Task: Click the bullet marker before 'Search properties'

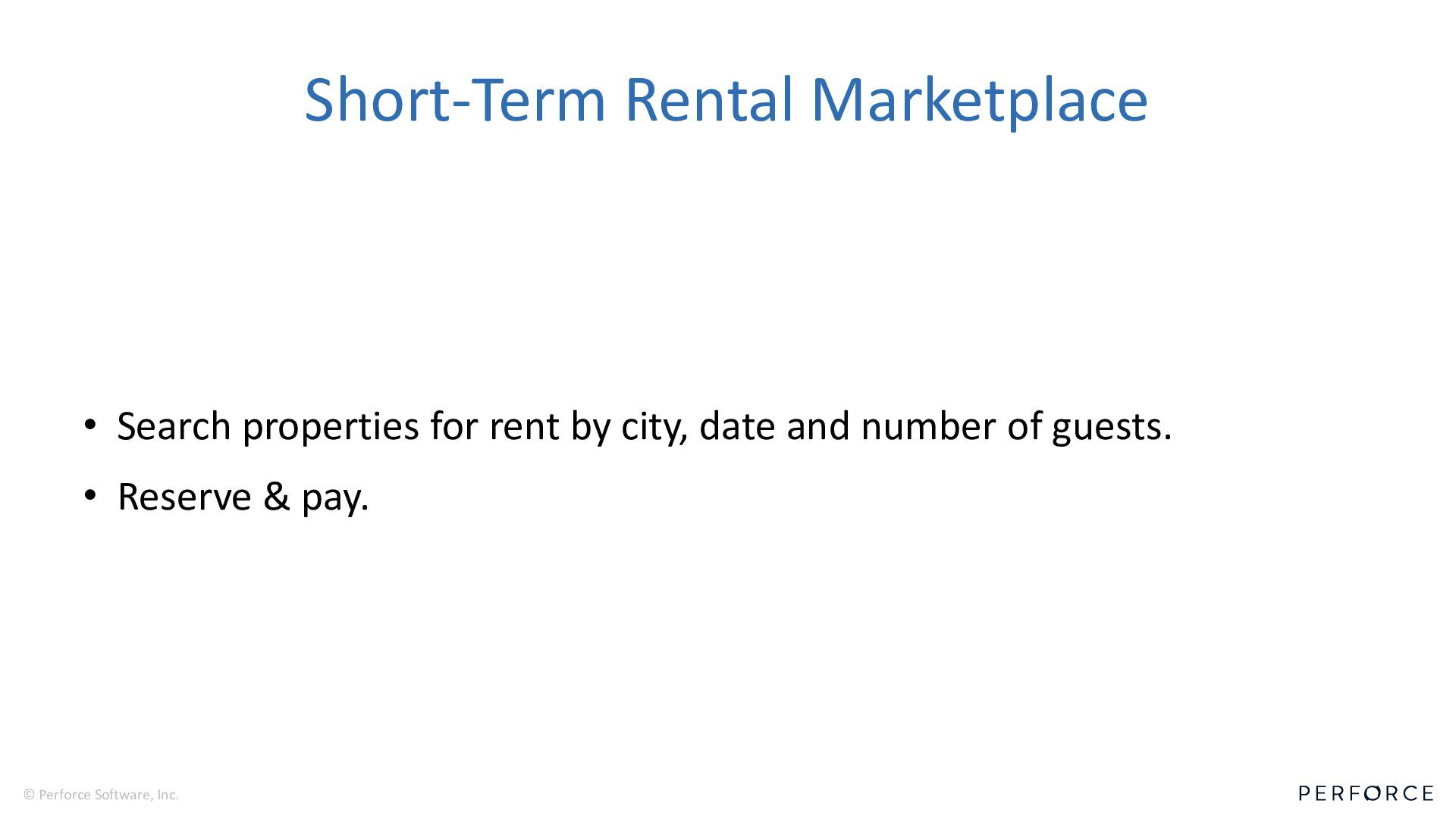Action: tap(90, 425)
